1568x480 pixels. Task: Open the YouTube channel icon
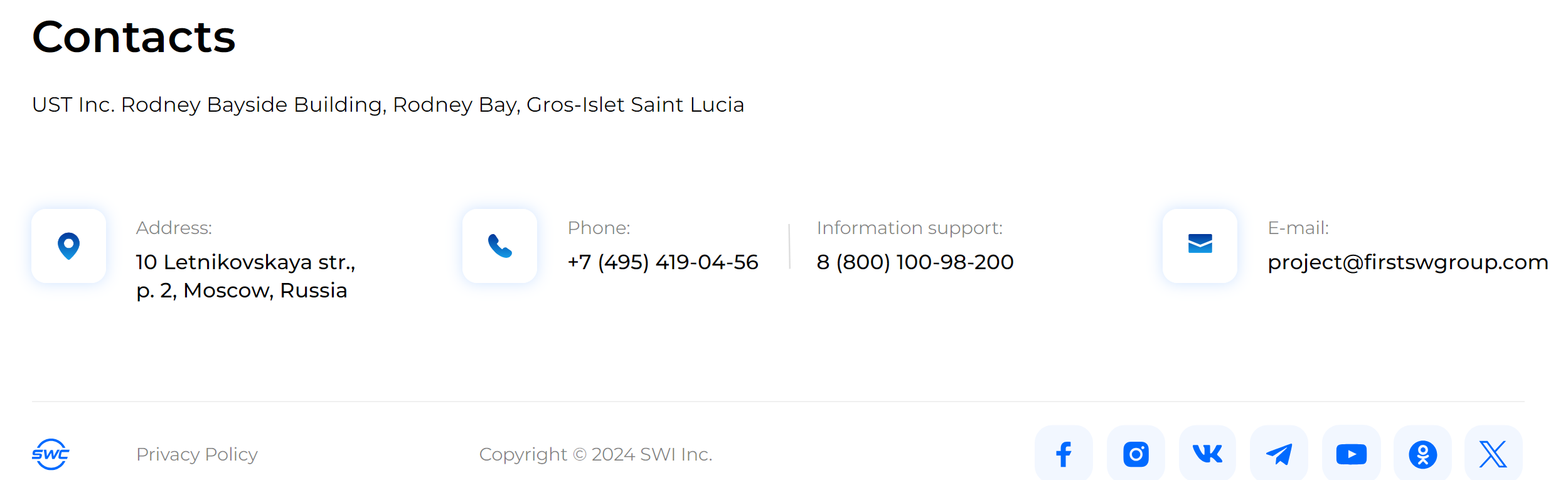click(x=1351, y=454)
